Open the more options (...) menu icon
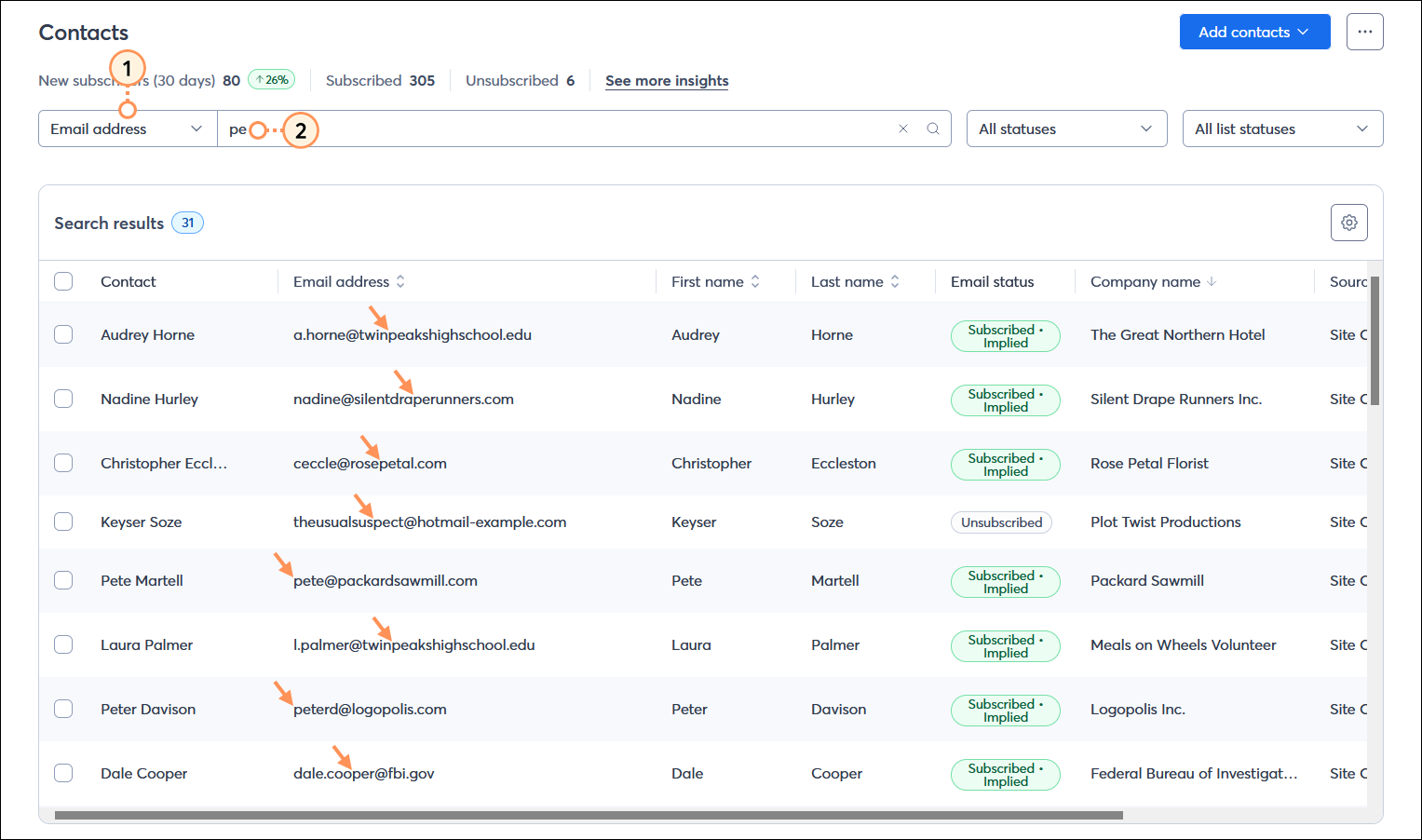 coord(1364,31)
